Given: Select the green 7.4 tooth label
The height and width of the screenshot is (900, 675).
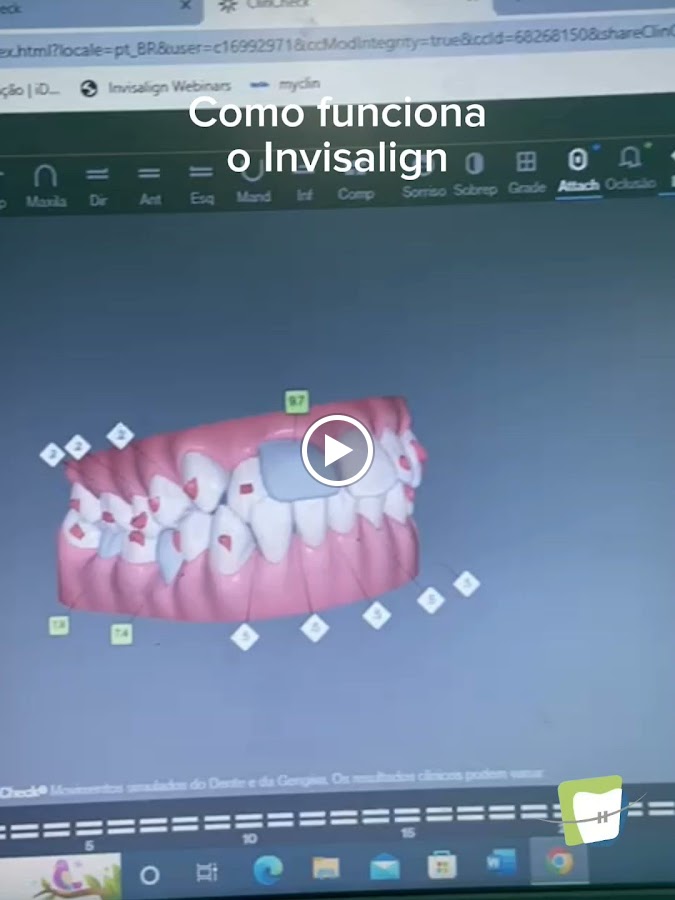Looking at the screenshot, I should [121, 634].
